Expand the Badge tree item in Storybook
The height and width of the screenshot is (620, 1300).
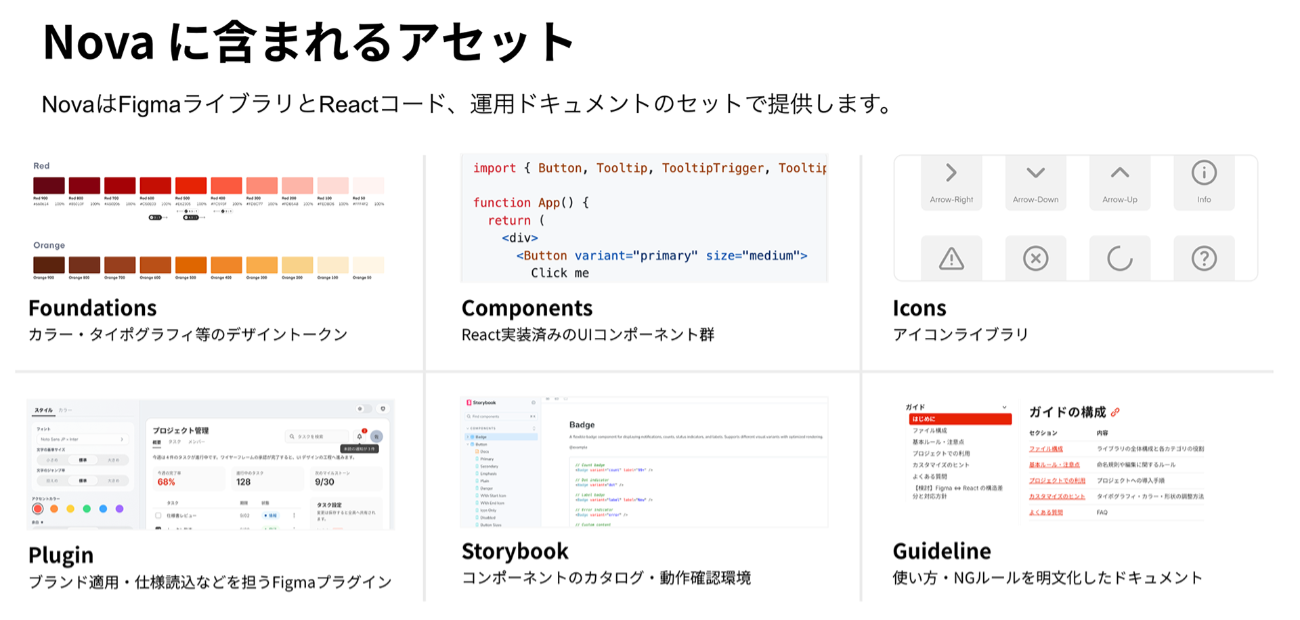(x=467, y=437)
